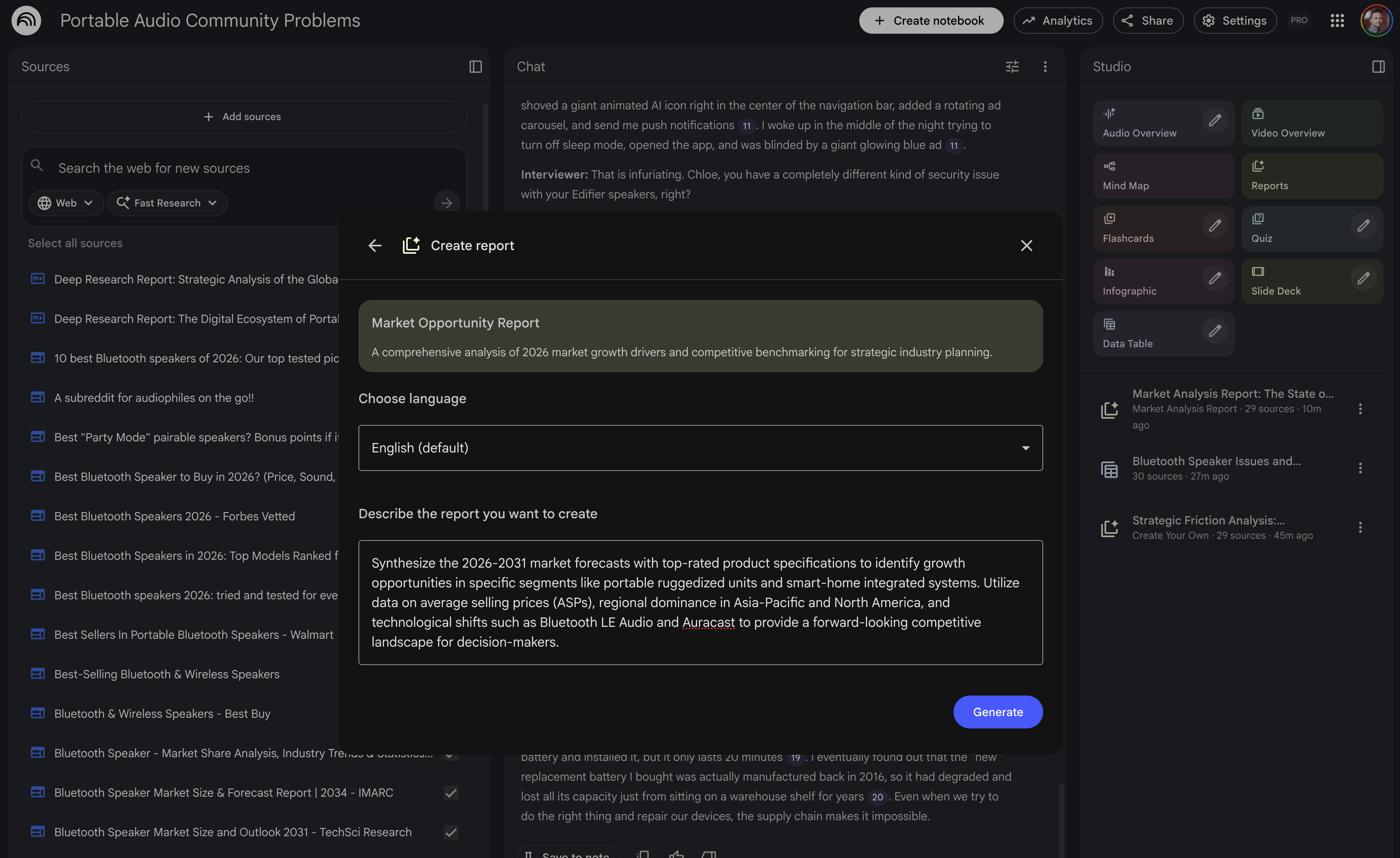Screen dimensions: 1400x858
Task: Edit Slide Deck settings pencil
Action: (x=1363, y=278)
